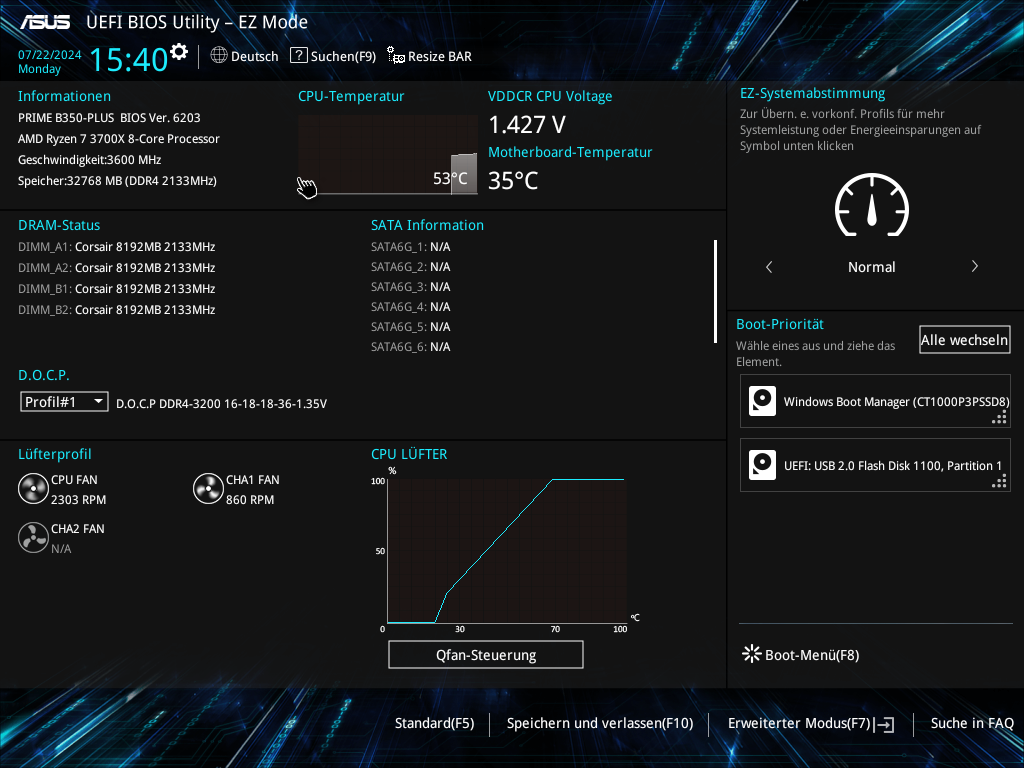Toggle the Resize BAR icon
1024x768 pixels.
click(x=395, y=56)
